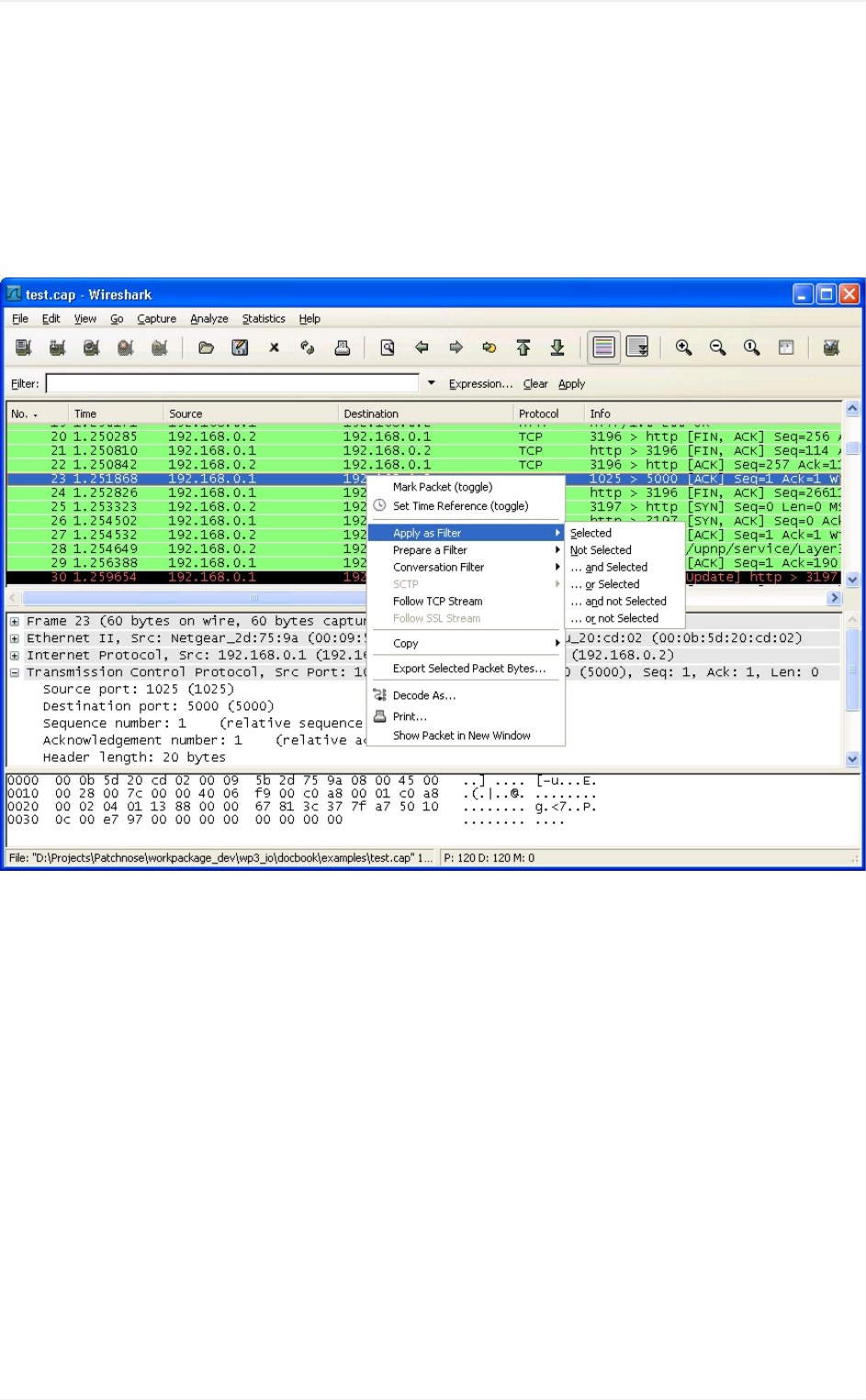Go forward with the right arrow icon
The height and width of the screenshot is (1400, 866).
(455, 347)
